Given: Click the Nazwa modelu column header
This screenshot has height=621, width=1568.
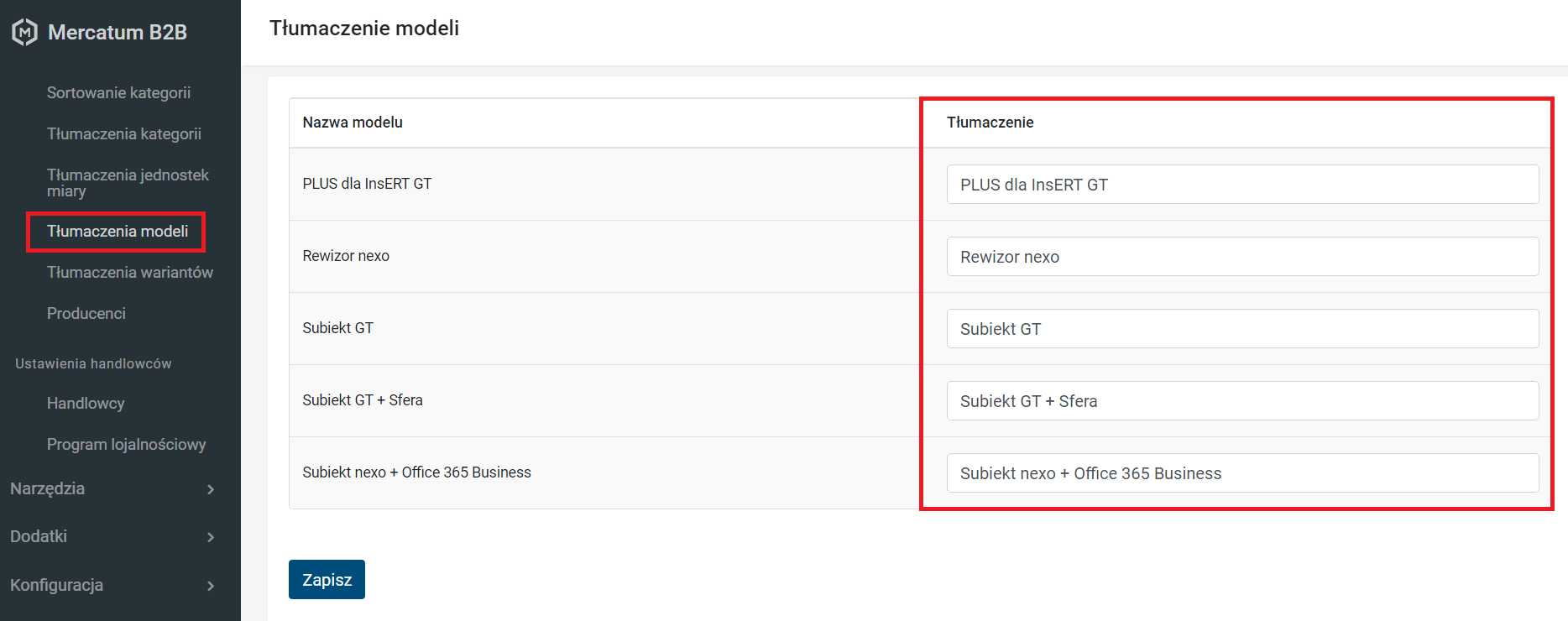Looking at the screenshot, I should (x=353, y=123).
